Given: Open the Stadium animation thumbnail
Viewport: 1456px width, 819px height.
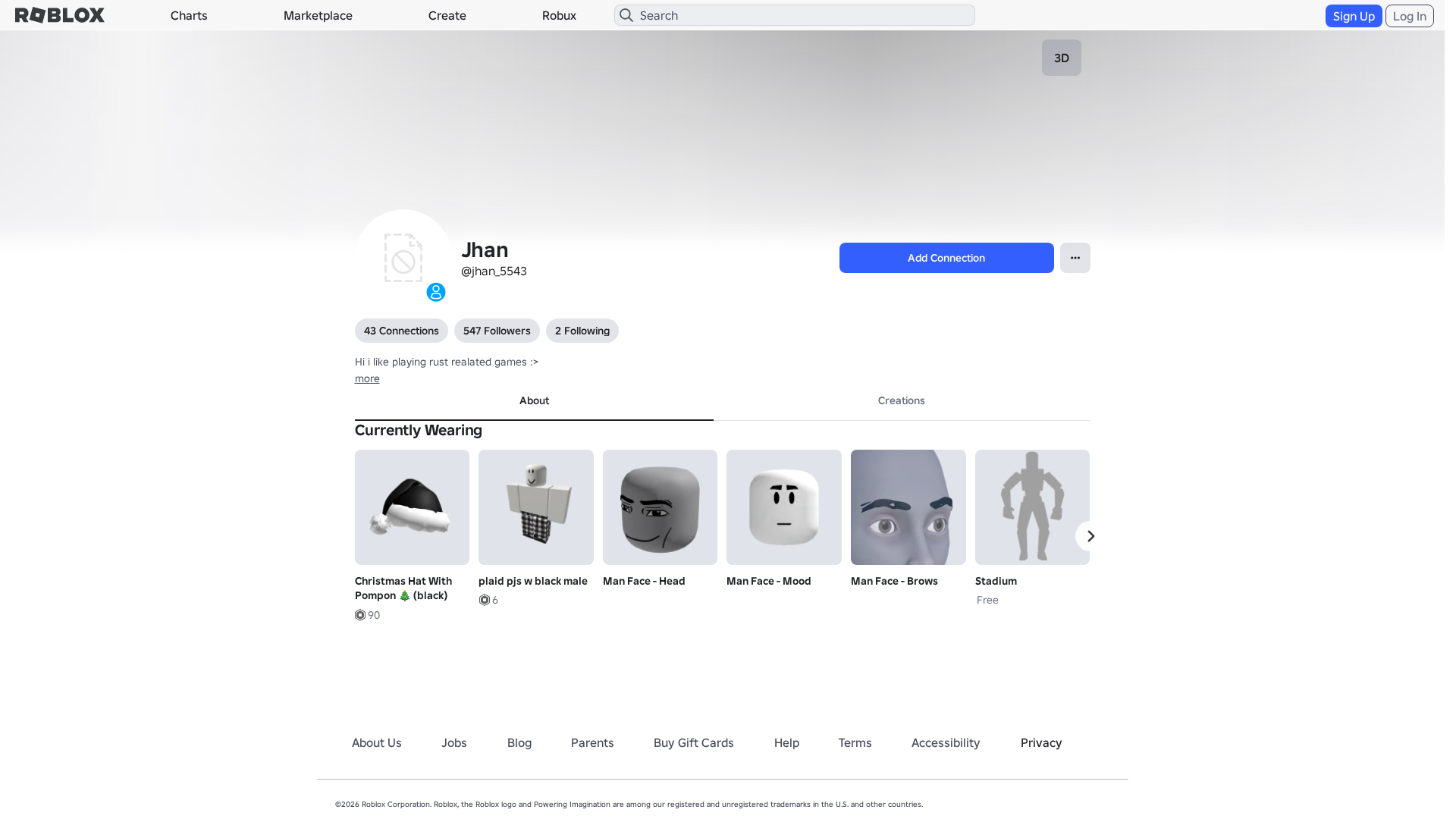Looking at the screenshot, I should click(1032, 507).
